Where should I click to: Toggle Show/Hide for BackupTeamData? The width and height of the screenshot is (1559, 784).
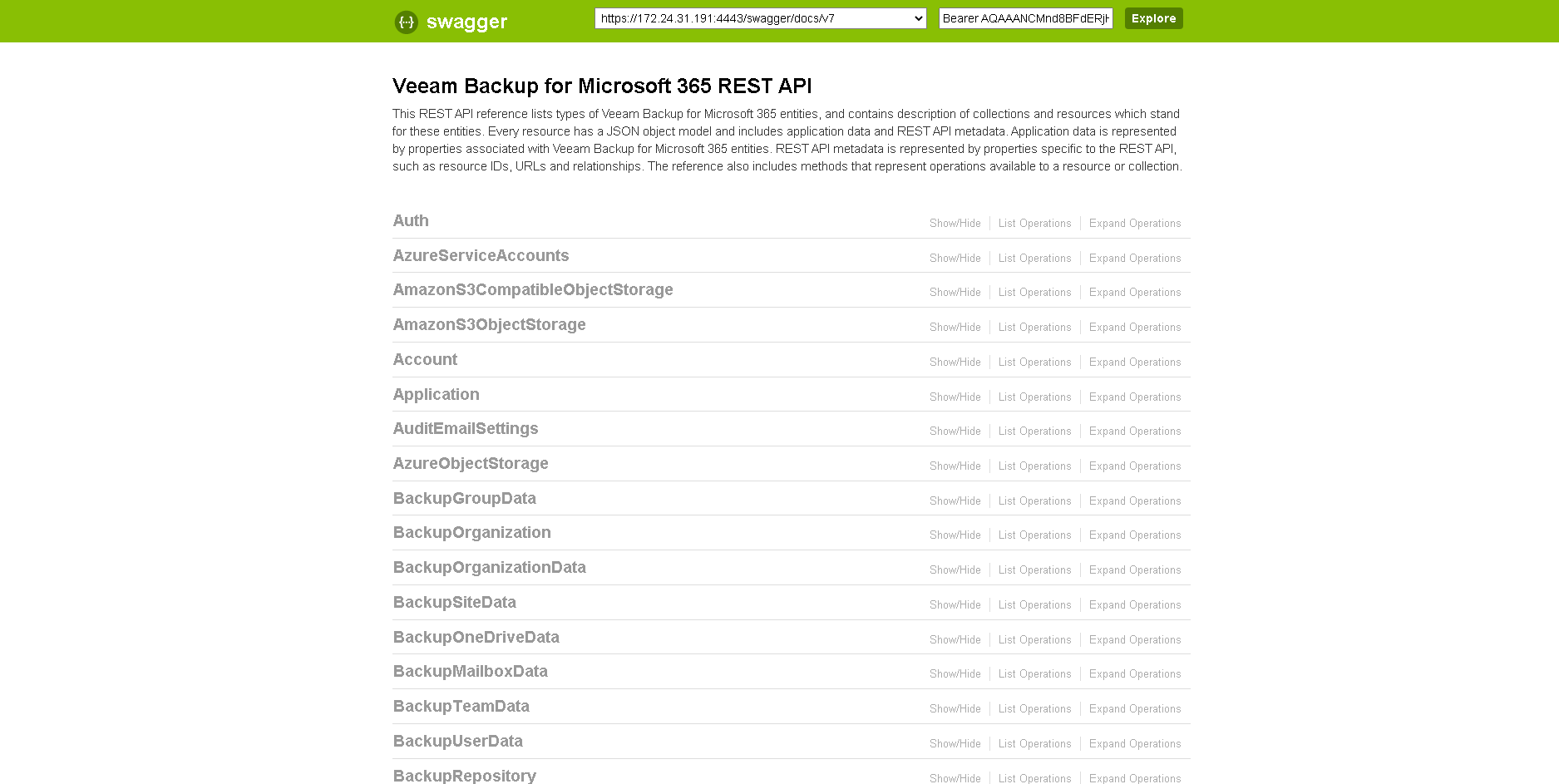coord(955,709)
